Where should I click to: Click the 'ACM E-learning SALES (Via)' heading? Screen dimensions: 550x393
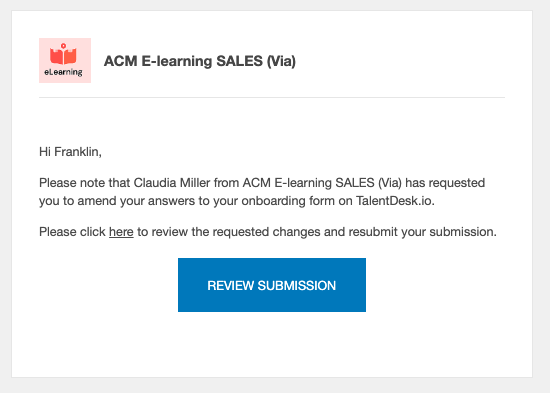click(x=200, y=61)
